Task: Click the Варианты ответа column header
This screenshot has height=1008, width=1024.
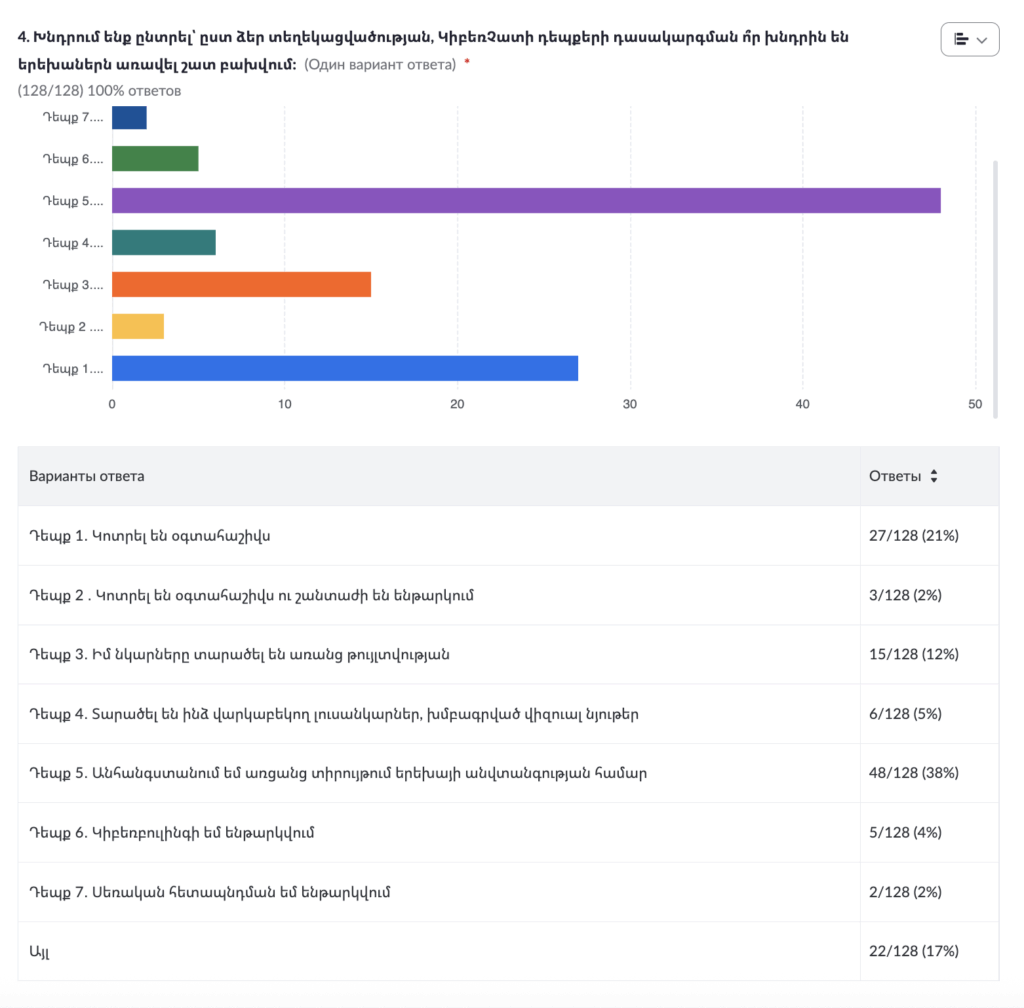Action: coord(87,476)
